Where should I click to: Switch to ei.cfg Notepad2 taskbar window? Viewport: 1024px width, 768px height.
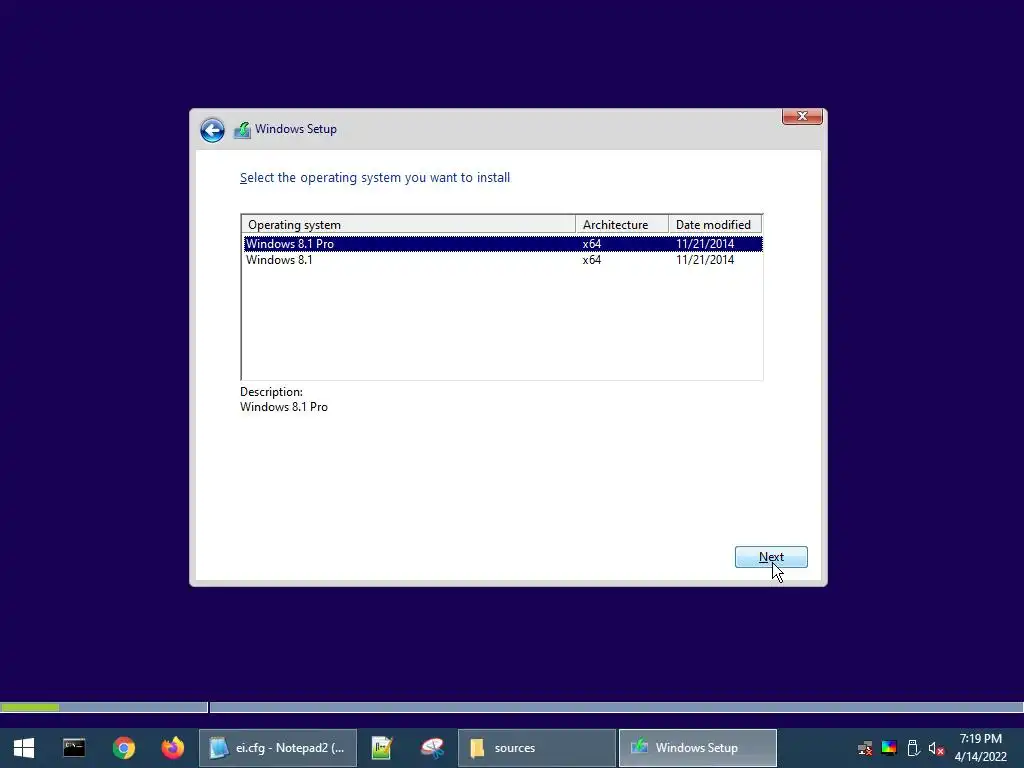[278, 748]
